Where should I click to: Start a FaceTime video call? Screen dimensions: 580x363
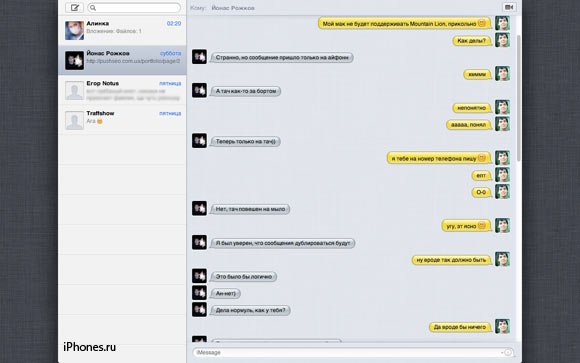tap(509, 7)
